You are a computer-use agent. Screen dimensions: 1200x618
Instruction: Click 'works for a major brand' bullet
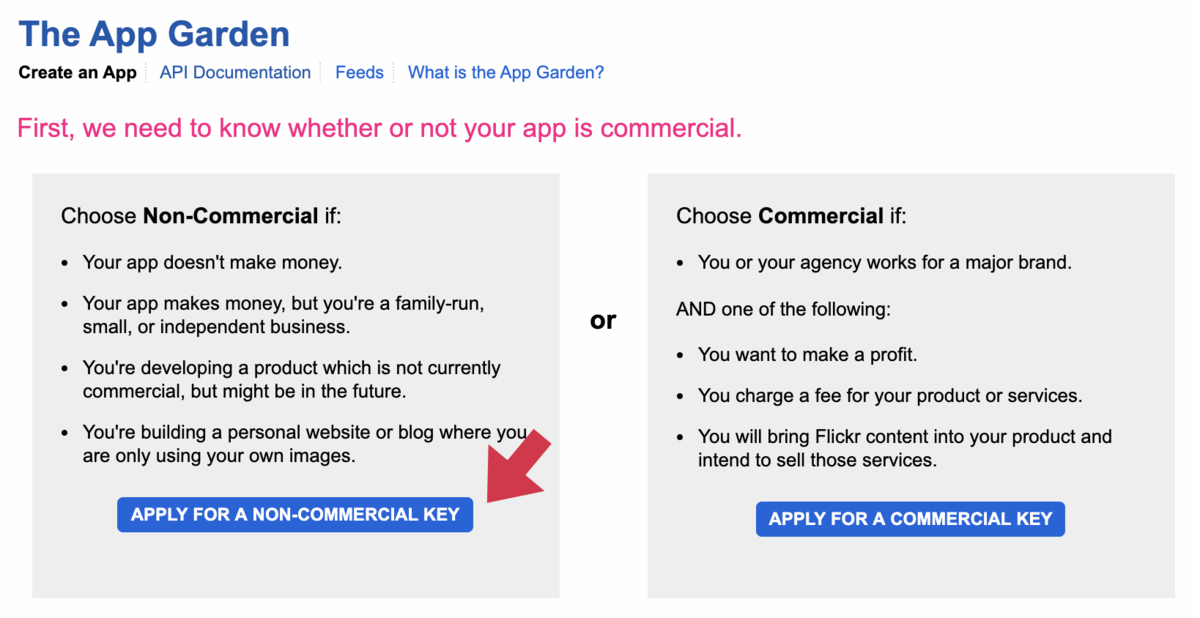pos(884,263)
